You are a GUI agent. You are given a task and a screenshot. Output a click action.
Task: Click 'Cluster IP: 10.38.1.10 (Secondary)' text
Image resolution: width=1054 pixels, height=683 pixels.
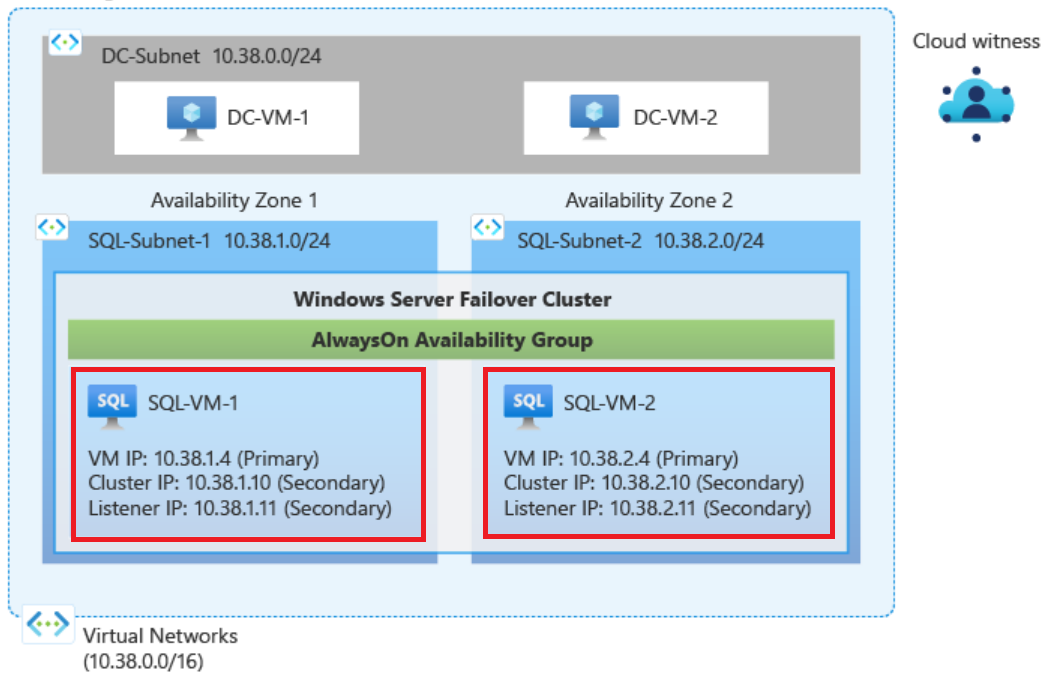237,483
